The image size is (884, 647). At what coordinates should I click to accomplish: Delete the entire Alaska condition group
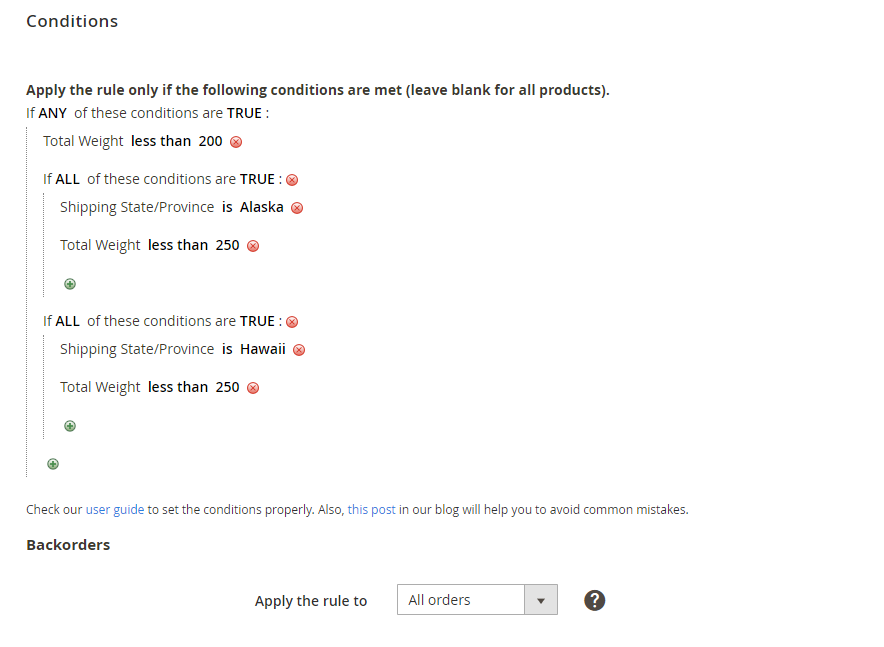point(292,180)
